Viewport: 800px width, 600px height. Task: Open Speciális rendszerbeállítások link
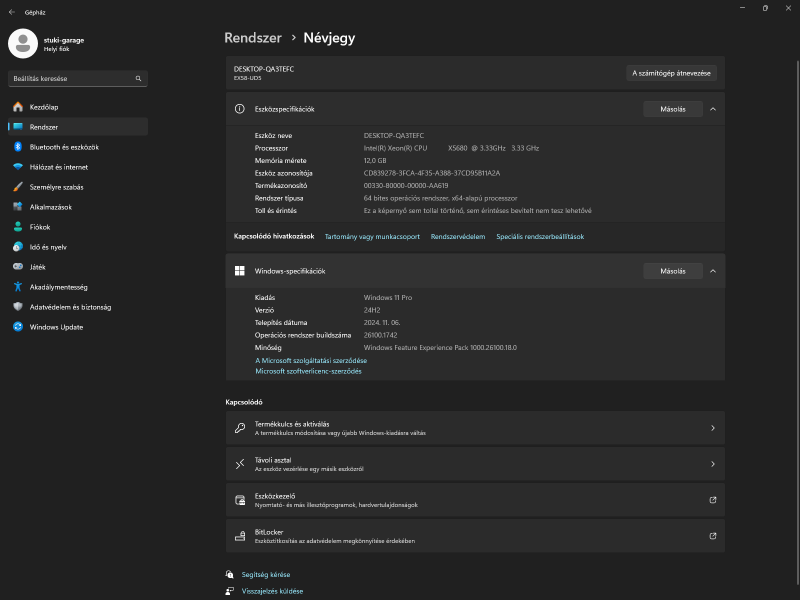540,237
